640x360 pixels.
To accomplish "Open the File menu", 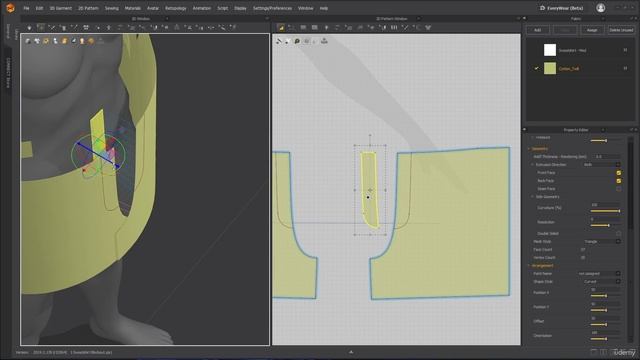I will pyautogui.click(x=26, y=8).
